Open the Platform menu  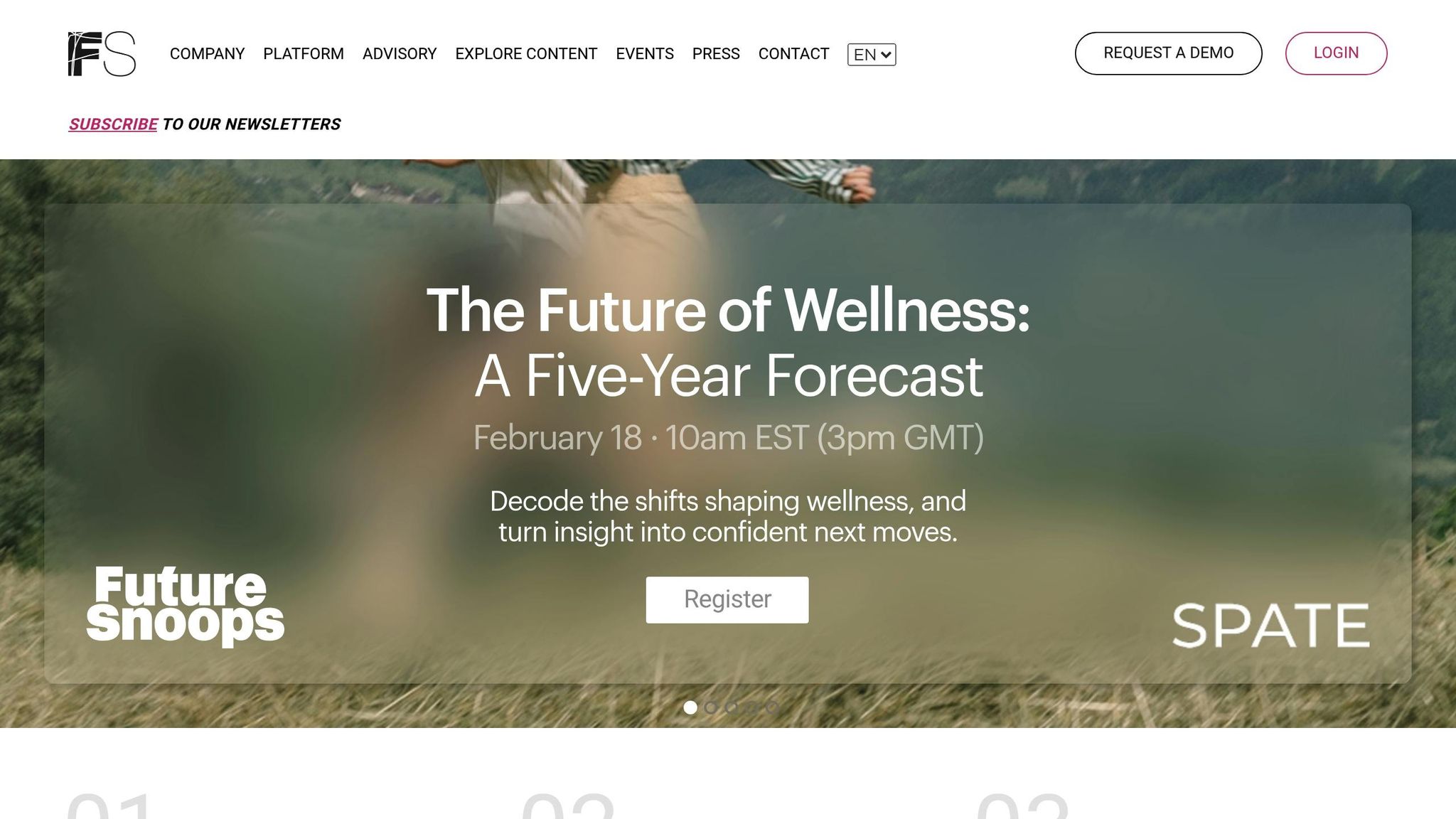tap(304, 54)
